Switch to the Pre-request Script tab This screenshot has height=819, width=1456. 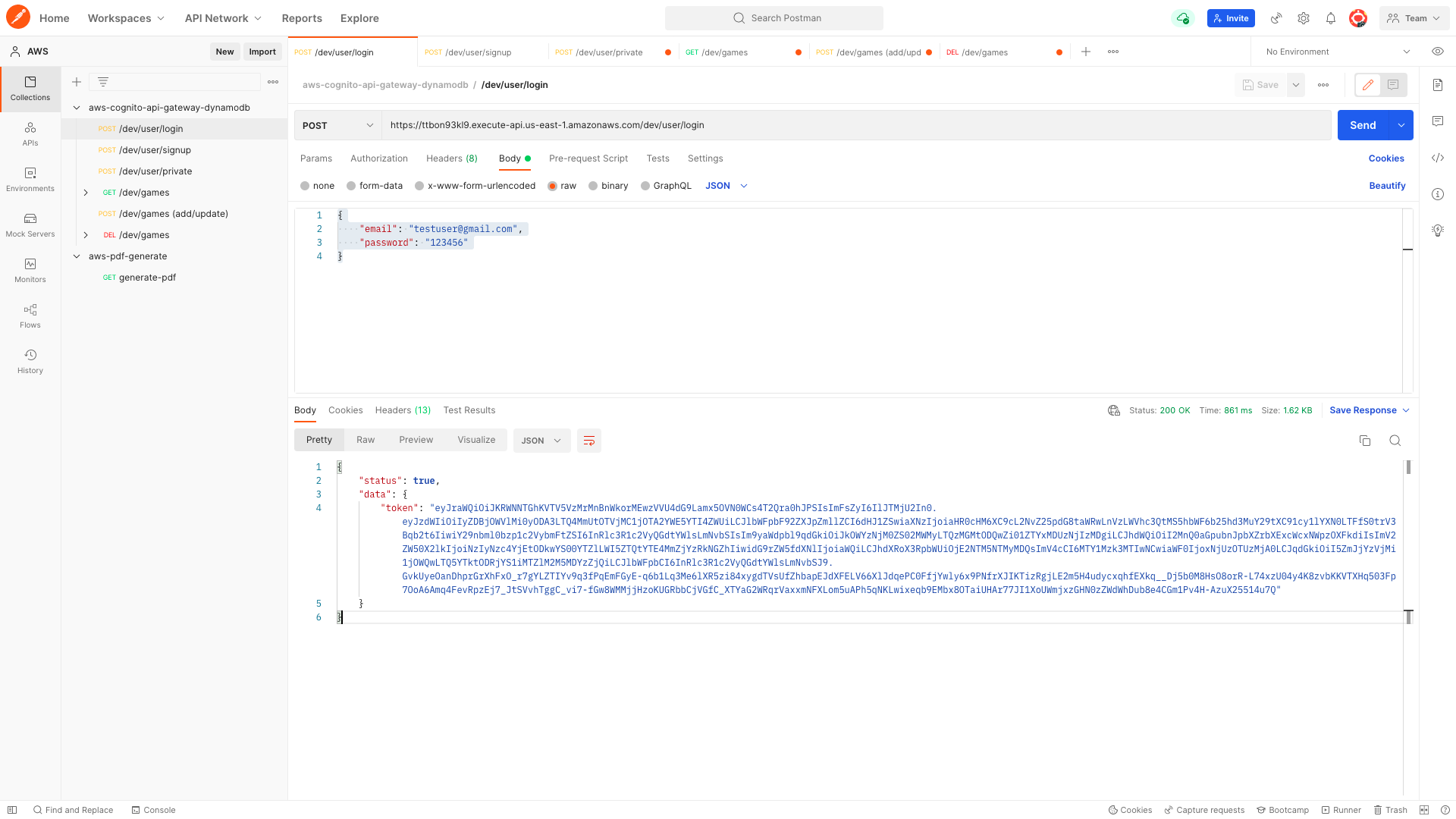(x=588, y=158)
